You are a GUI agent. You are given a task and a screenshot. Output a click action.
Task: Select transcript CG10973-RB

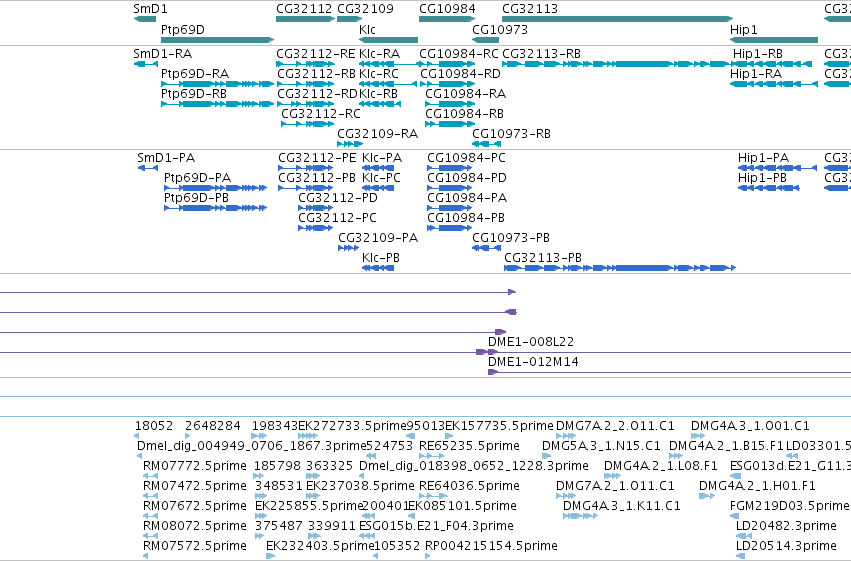pos(511,134)
